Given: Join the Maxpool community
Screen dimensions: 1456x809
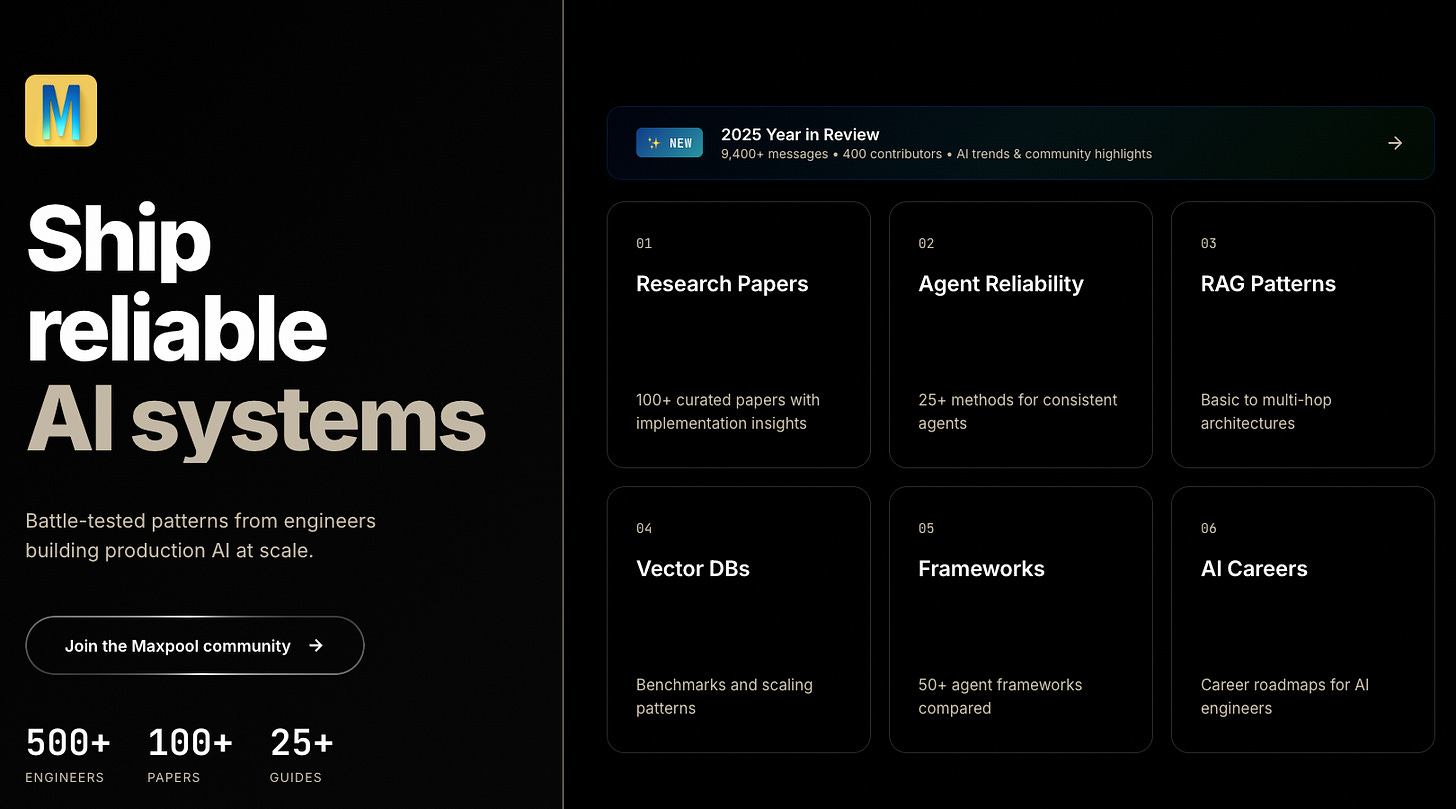Looking at the screenshot, I should tap(195, 646).
